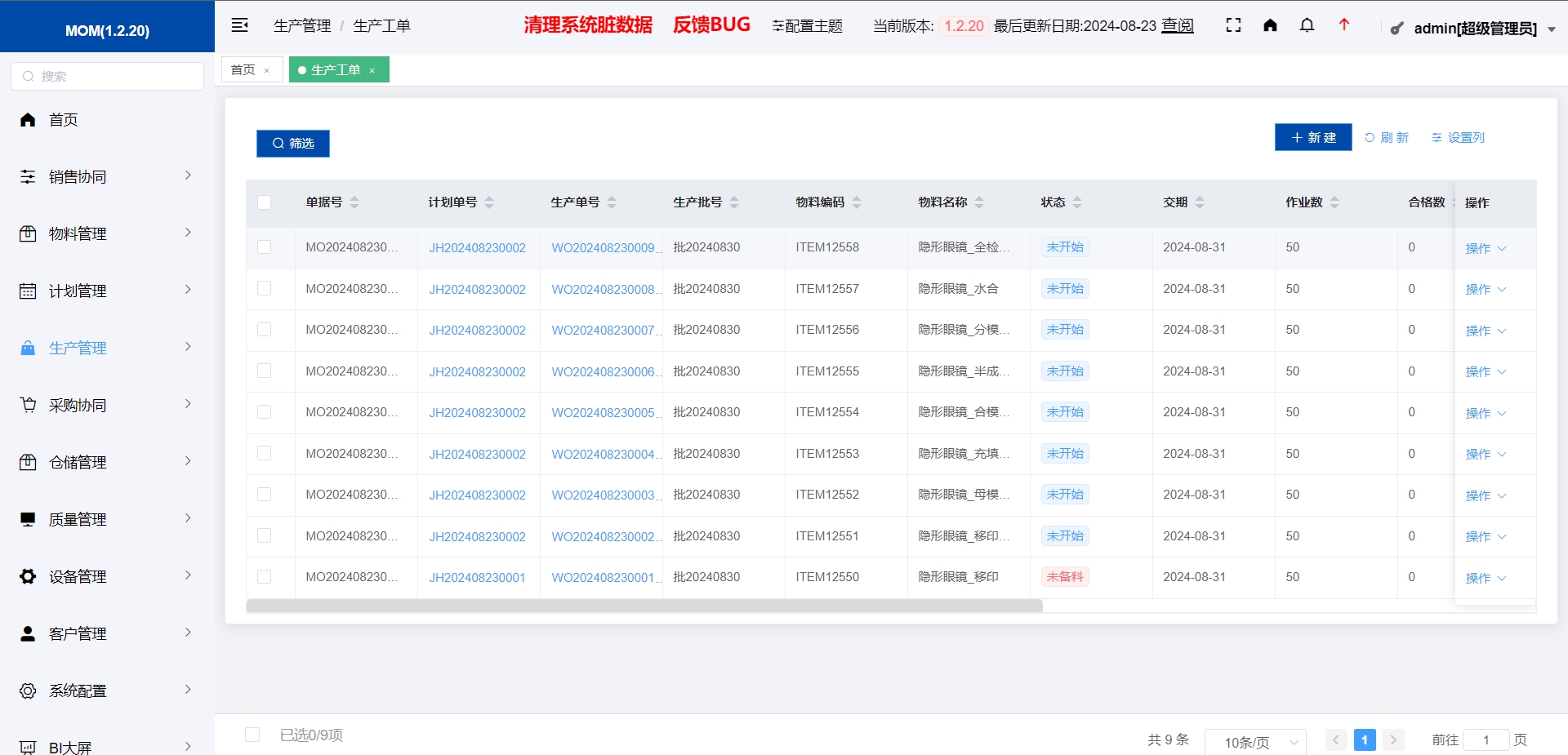This screenshot has height=755, width=1568.
Task: Sort by 计划单号 column arrows
Action: click(489, 202)
